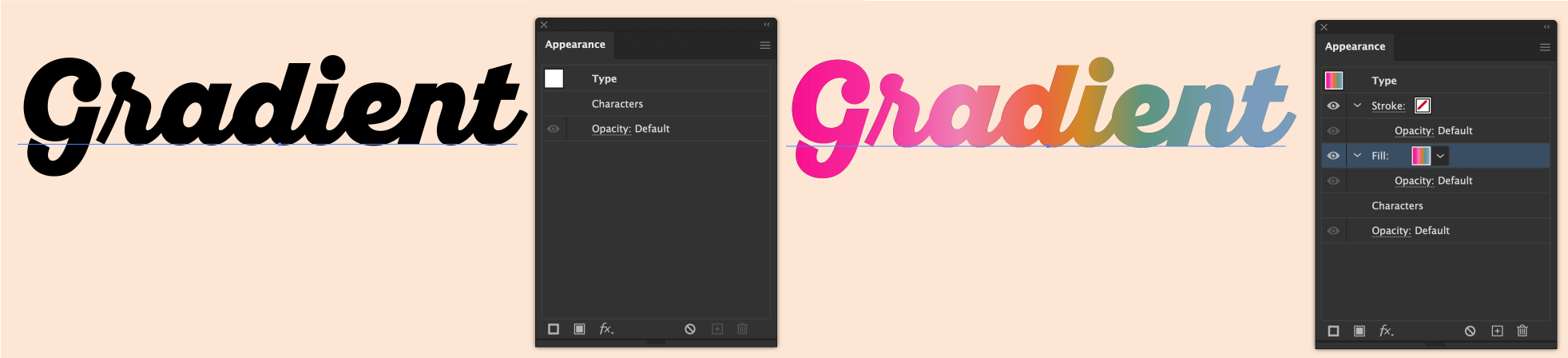Screen dimensions: 1568x358
Task: Click Duplicate Selected Item in left Appearance panel
Action: tap(717, 329)
